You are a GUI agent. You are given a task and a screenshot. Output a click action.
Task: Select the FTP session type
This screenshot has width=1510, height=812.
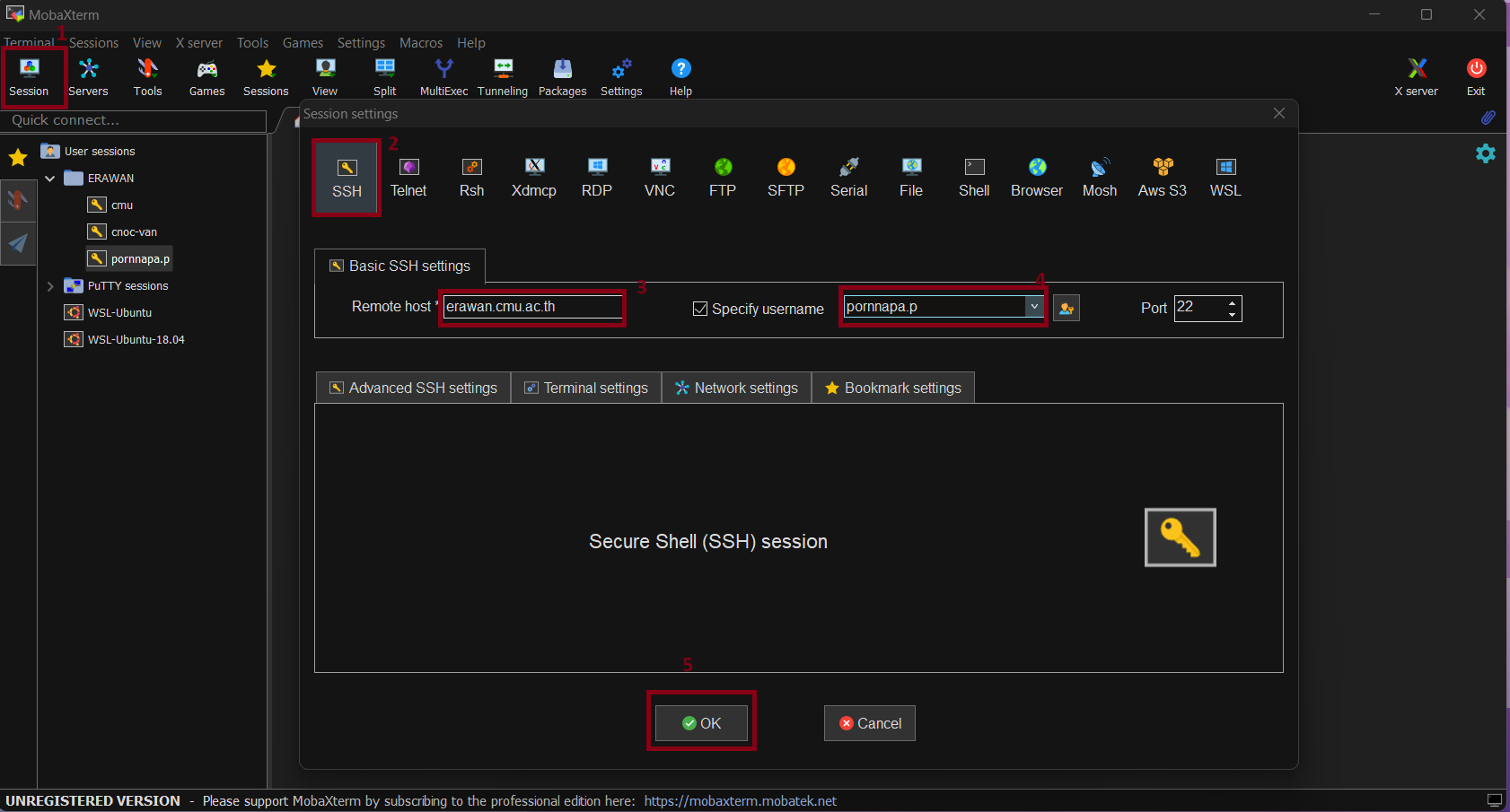(x=723, y=178)
